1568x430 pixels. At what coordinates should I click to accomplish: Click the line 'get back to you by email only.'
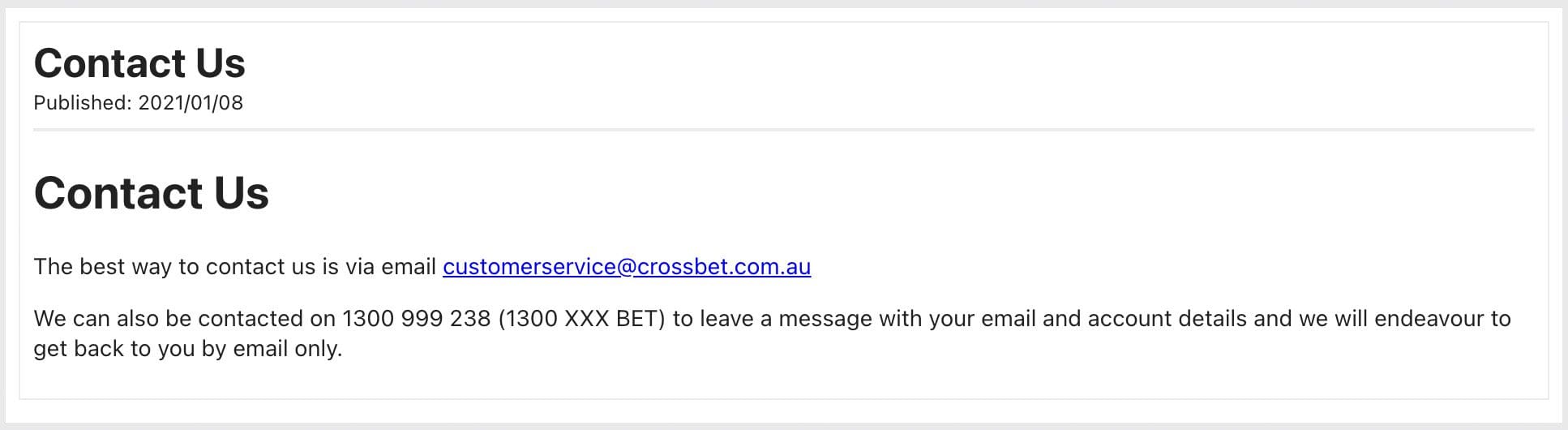pos(188,349)
